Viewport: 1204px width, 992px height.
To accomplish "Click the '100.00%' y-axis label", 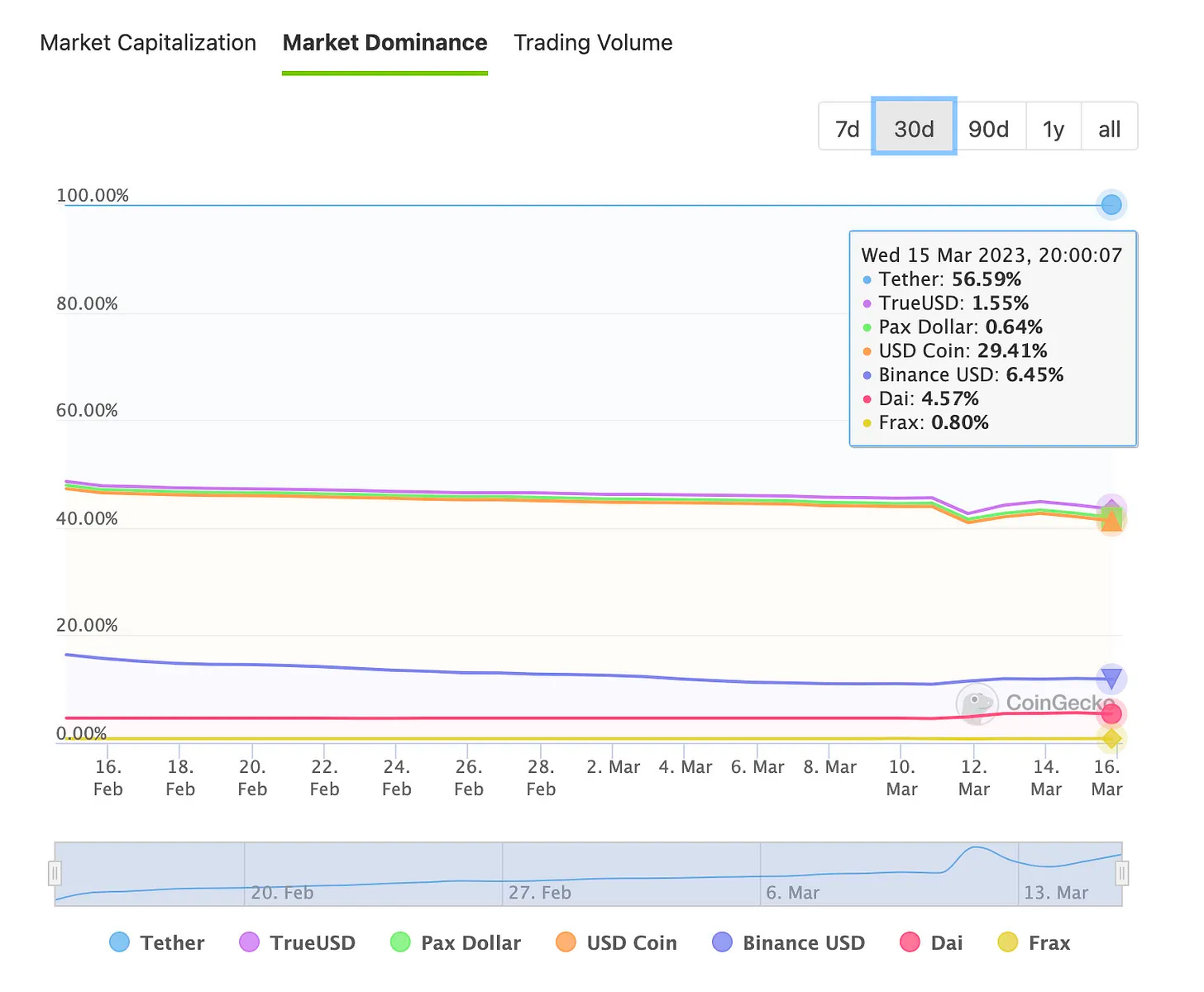I will [93, 196].
